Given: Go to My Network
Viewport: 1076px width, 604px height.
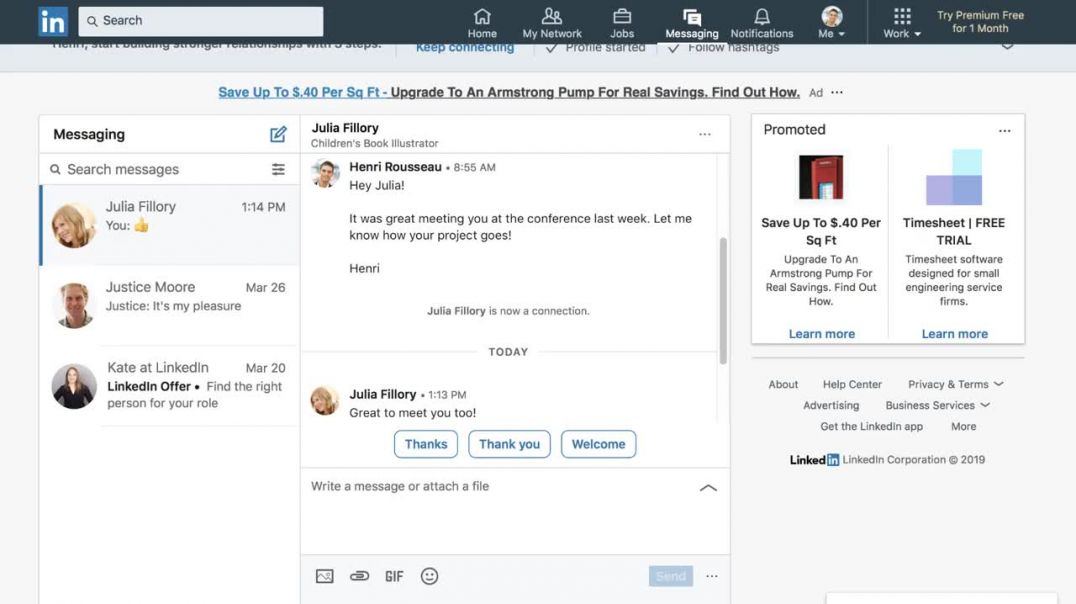Looking at the screenshot, I should pos(552,23).
